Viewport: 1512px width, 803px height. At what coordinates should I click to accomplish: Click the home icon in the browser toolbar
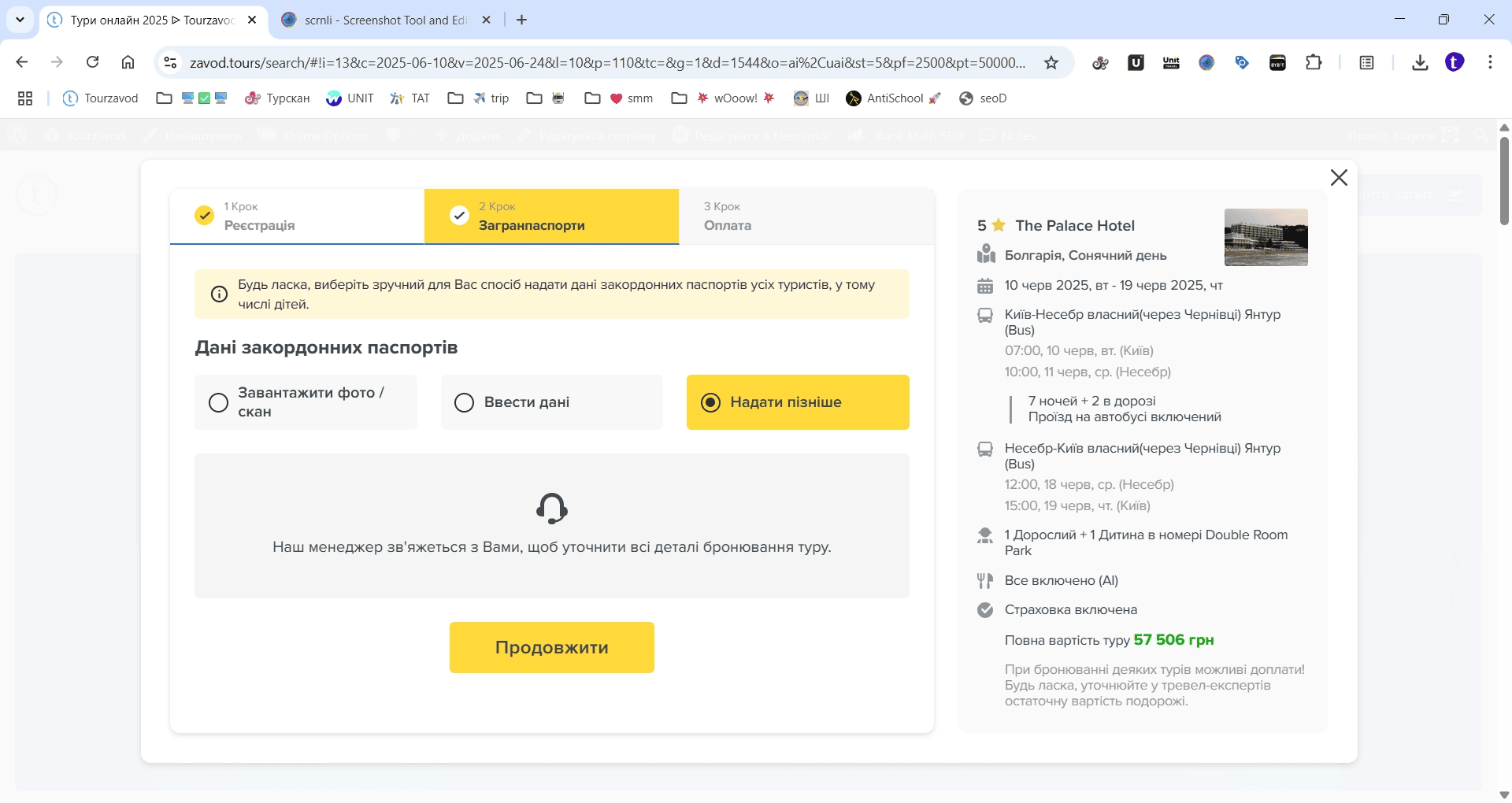pos(128,62)
